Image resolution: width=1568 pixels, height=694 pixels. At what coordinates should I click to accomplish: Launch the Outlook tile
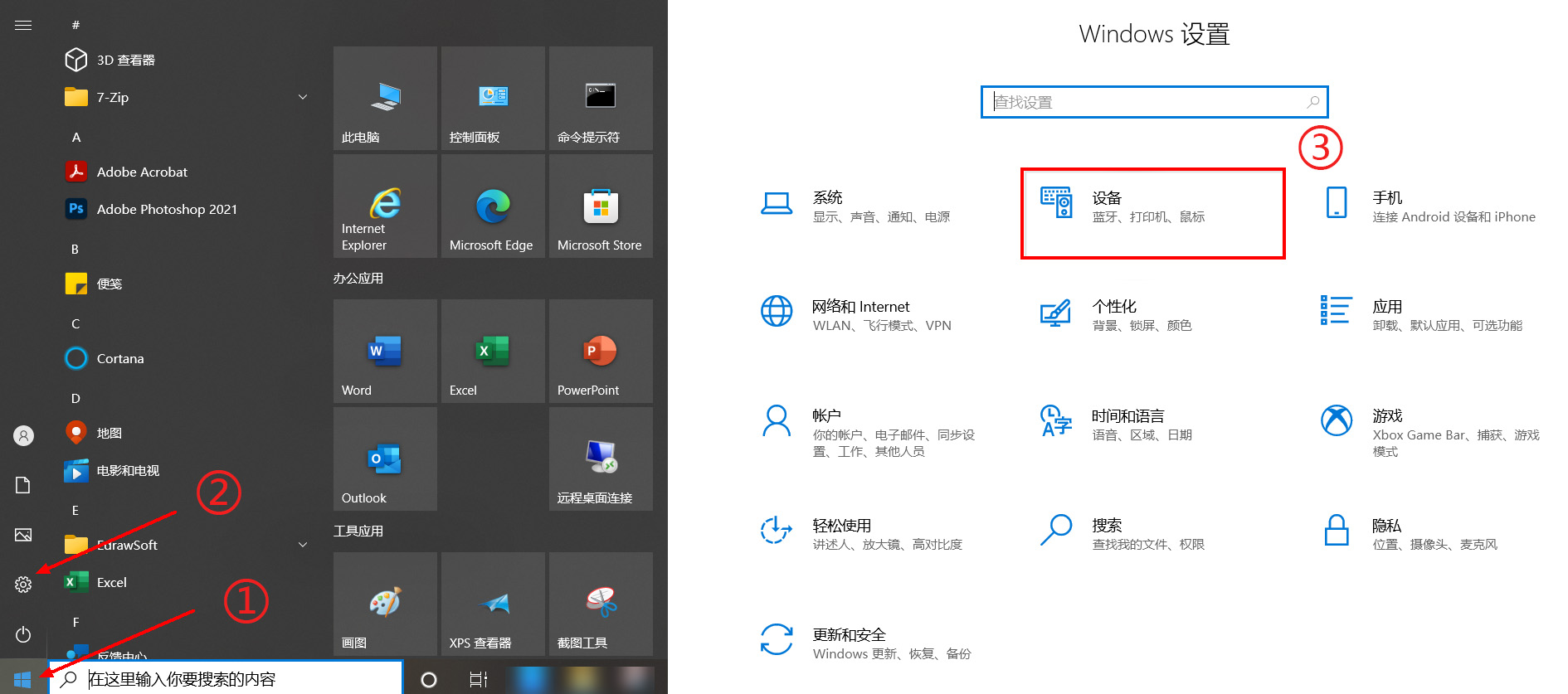point(385,459)
